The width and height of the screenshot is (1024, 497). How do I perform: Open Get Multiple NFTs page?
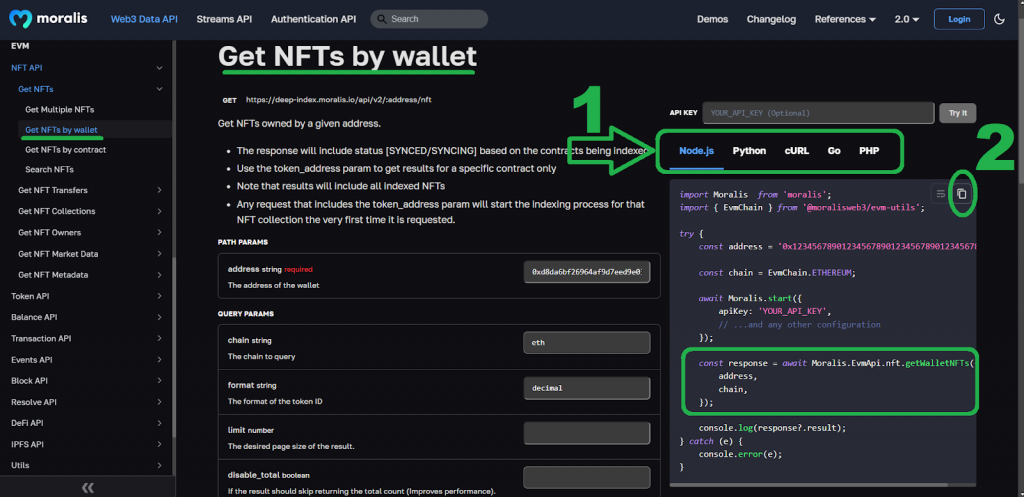coord(59,109)
